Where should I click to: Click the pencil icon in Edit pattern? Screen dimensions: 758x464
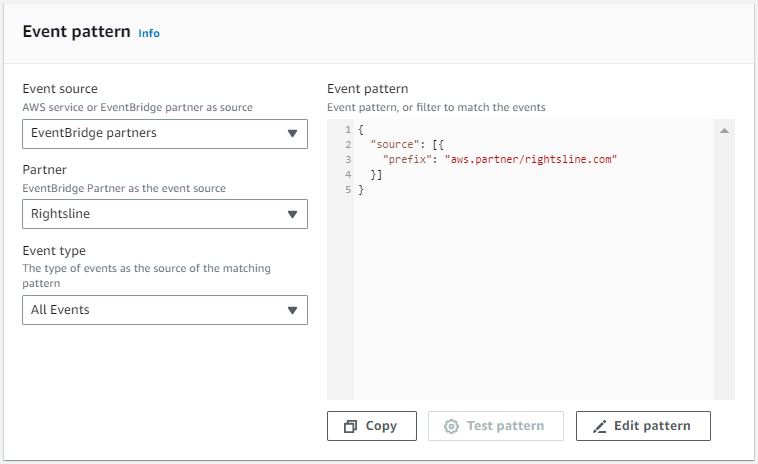click(x=600, y=426)
